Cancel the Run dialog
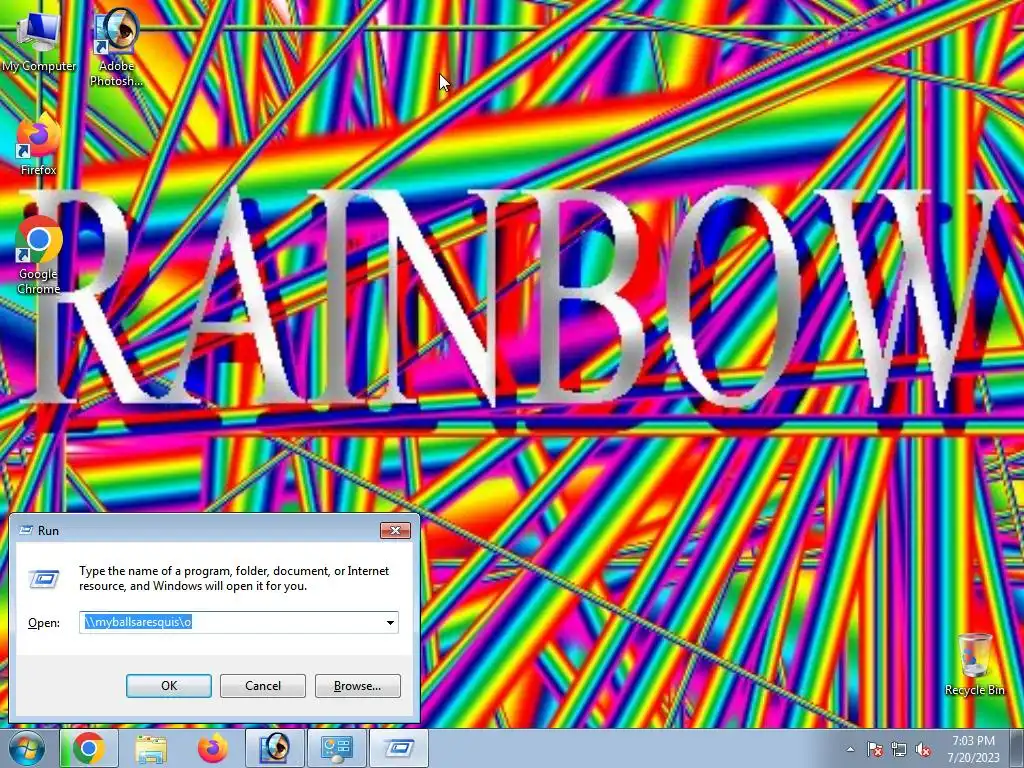Viewport: 1024px width, 768px height. (x=263, y=686)
